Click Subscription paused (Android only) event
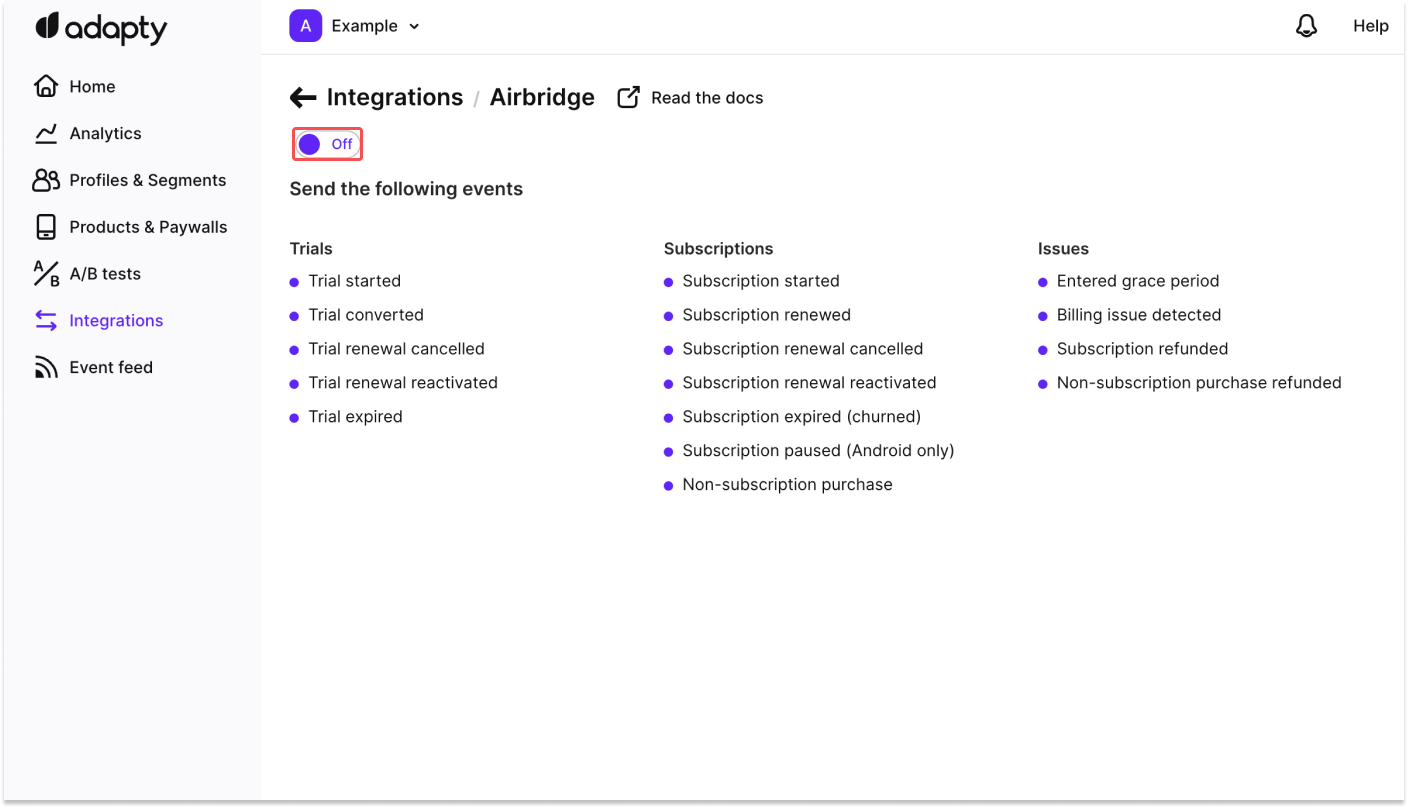 click(x=818, y=451)
